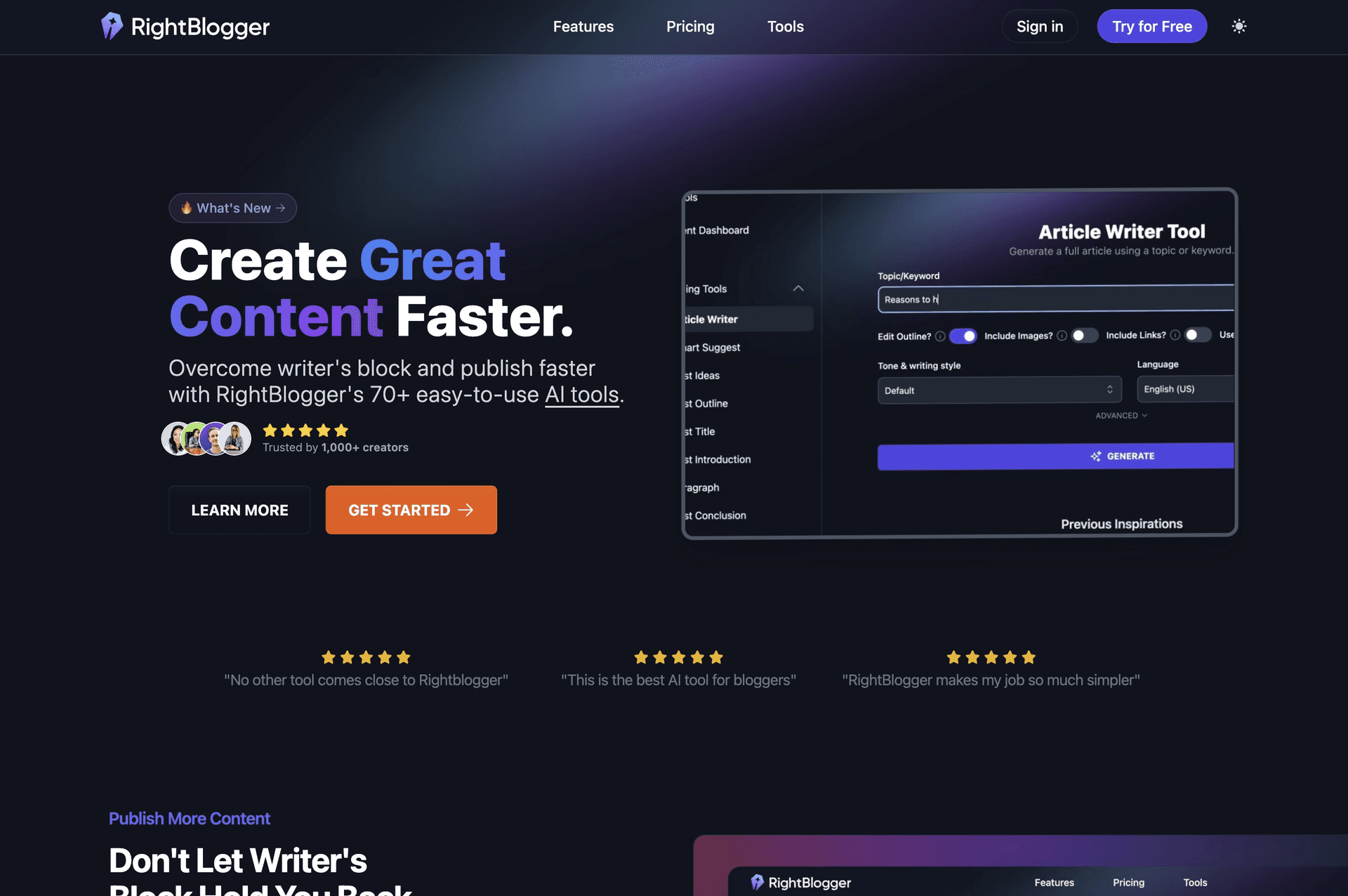Click the "Publish More Content" heading
This screenshot has height=896, width=1348.
(190, 819)
